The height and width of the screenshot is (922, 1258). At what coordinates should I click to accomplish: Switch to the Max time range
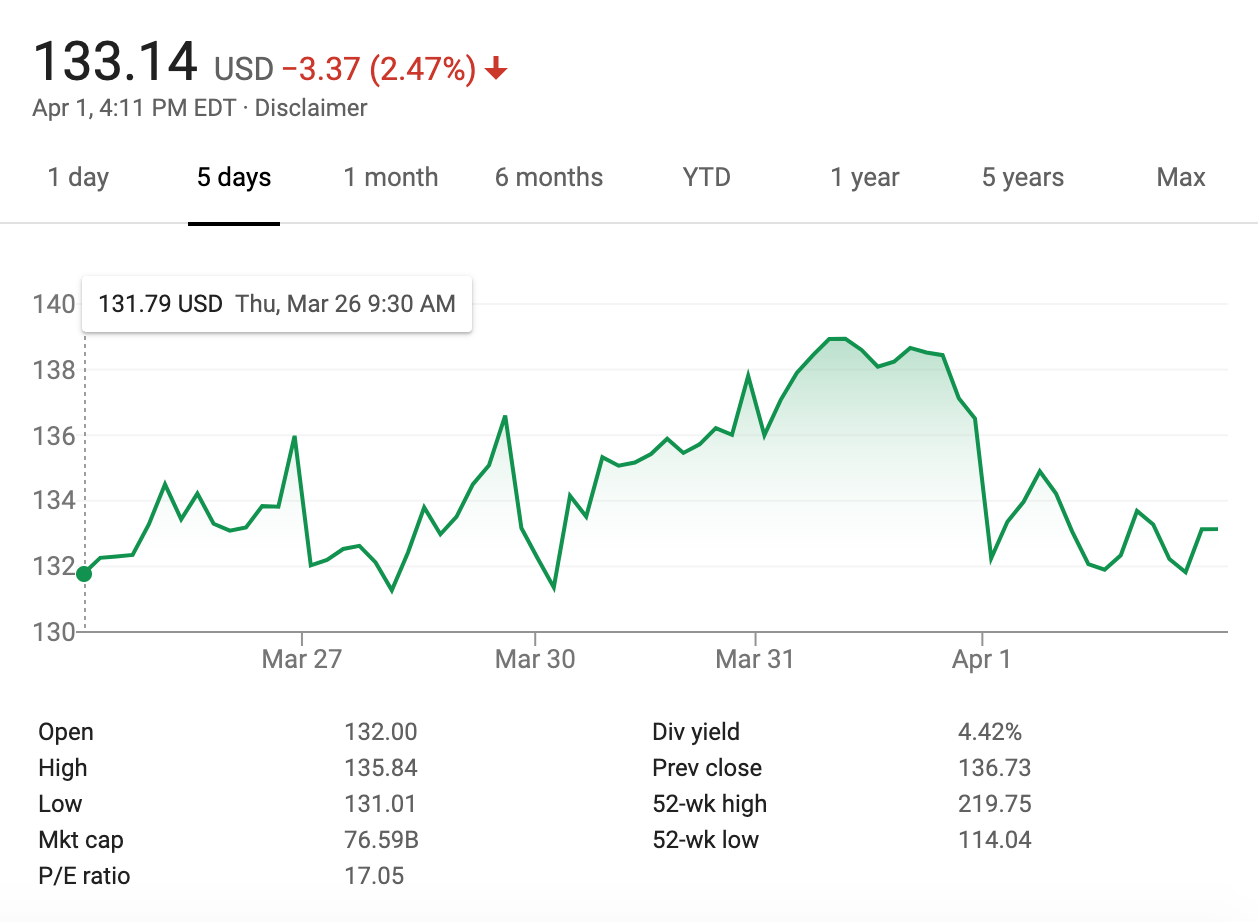[1180, 177]
